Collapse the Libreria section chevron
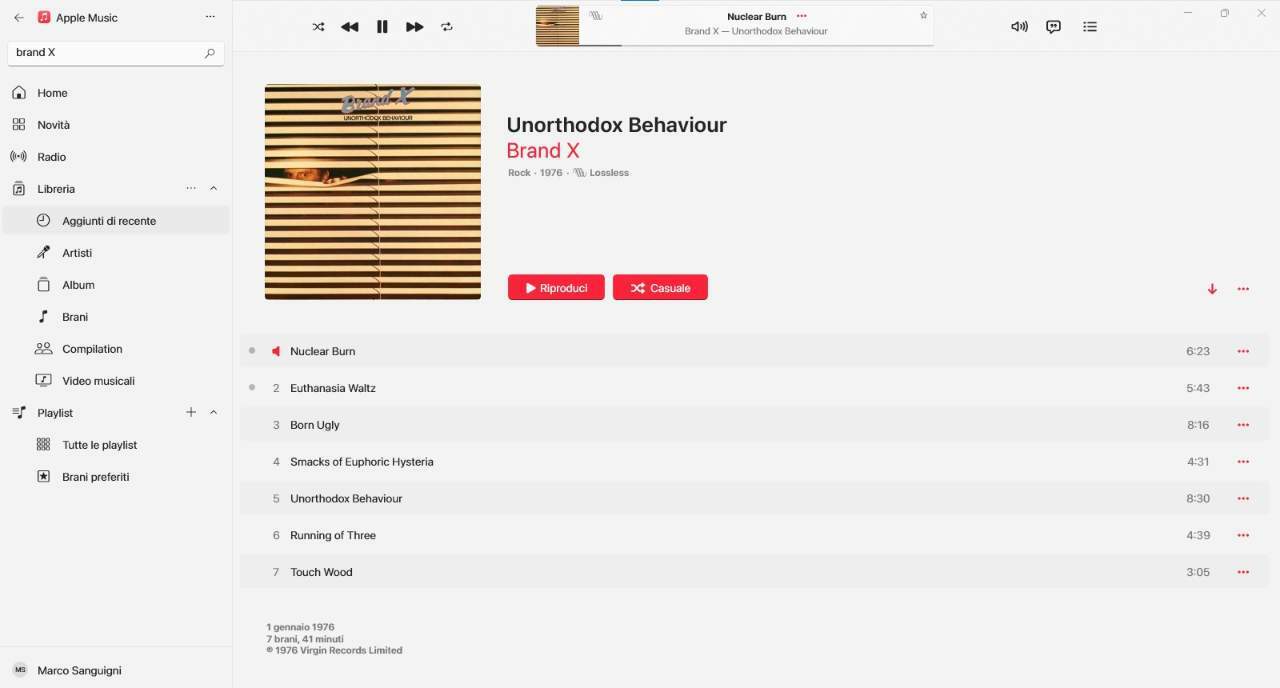This screenshot has width=1280, height=688. coord(213,189)
